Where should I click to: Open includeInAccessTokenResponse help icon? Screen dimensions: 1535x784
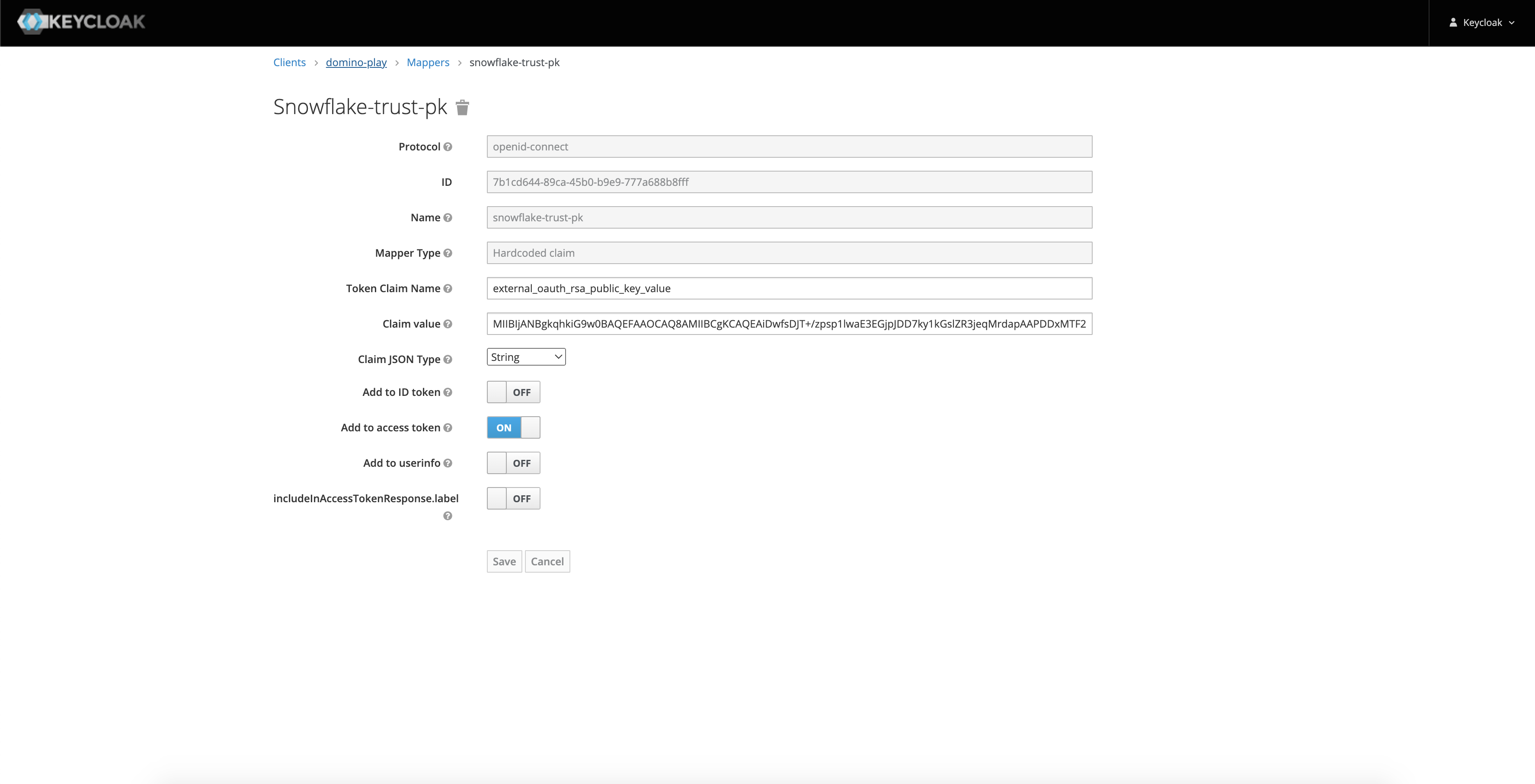pos(448,516)
